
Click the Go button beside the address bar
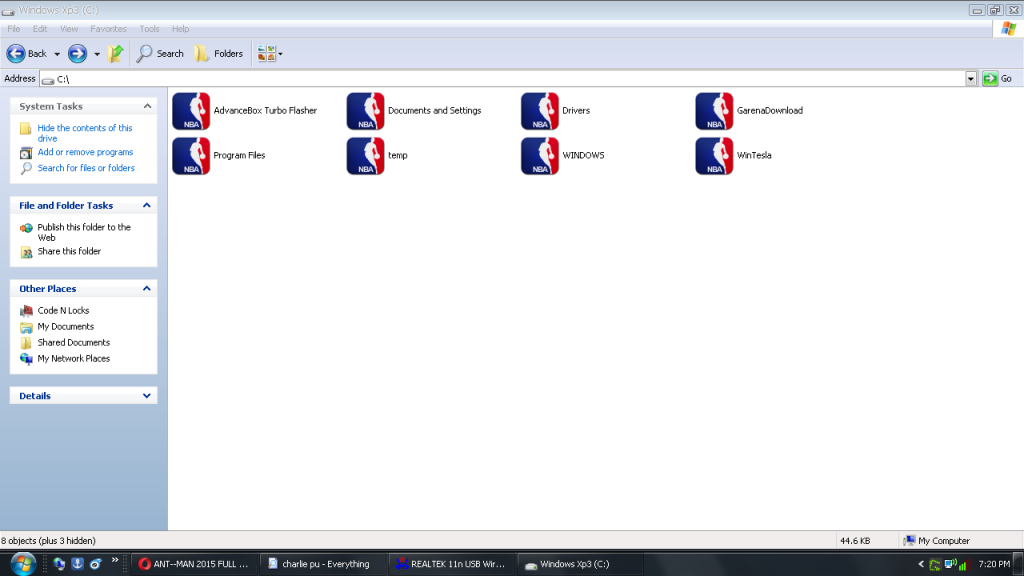[x=997, y=79]
